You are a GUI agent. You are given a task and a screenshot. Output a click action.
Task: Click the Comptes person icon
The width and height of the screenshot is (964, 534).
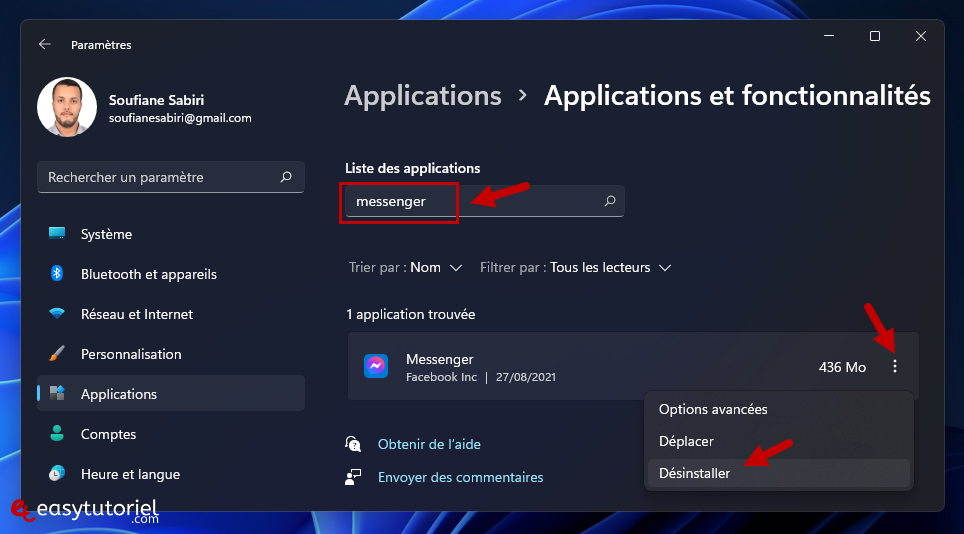[57, 433]
